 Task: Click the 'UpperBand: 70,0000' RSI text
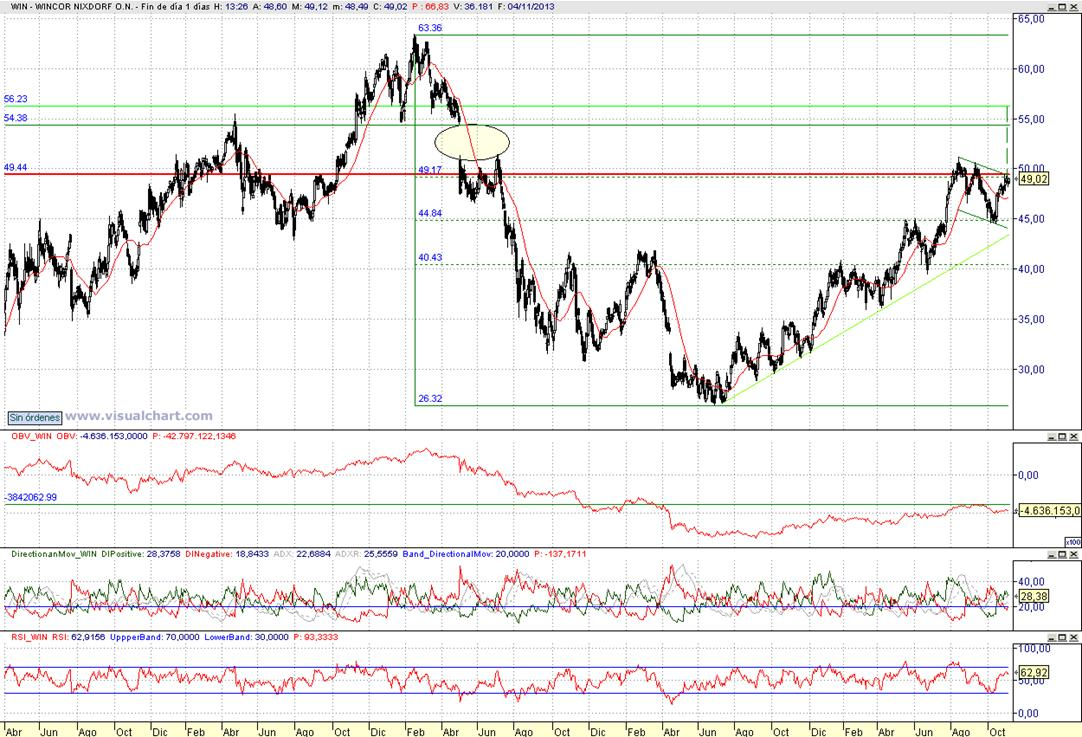coord(154,637)
